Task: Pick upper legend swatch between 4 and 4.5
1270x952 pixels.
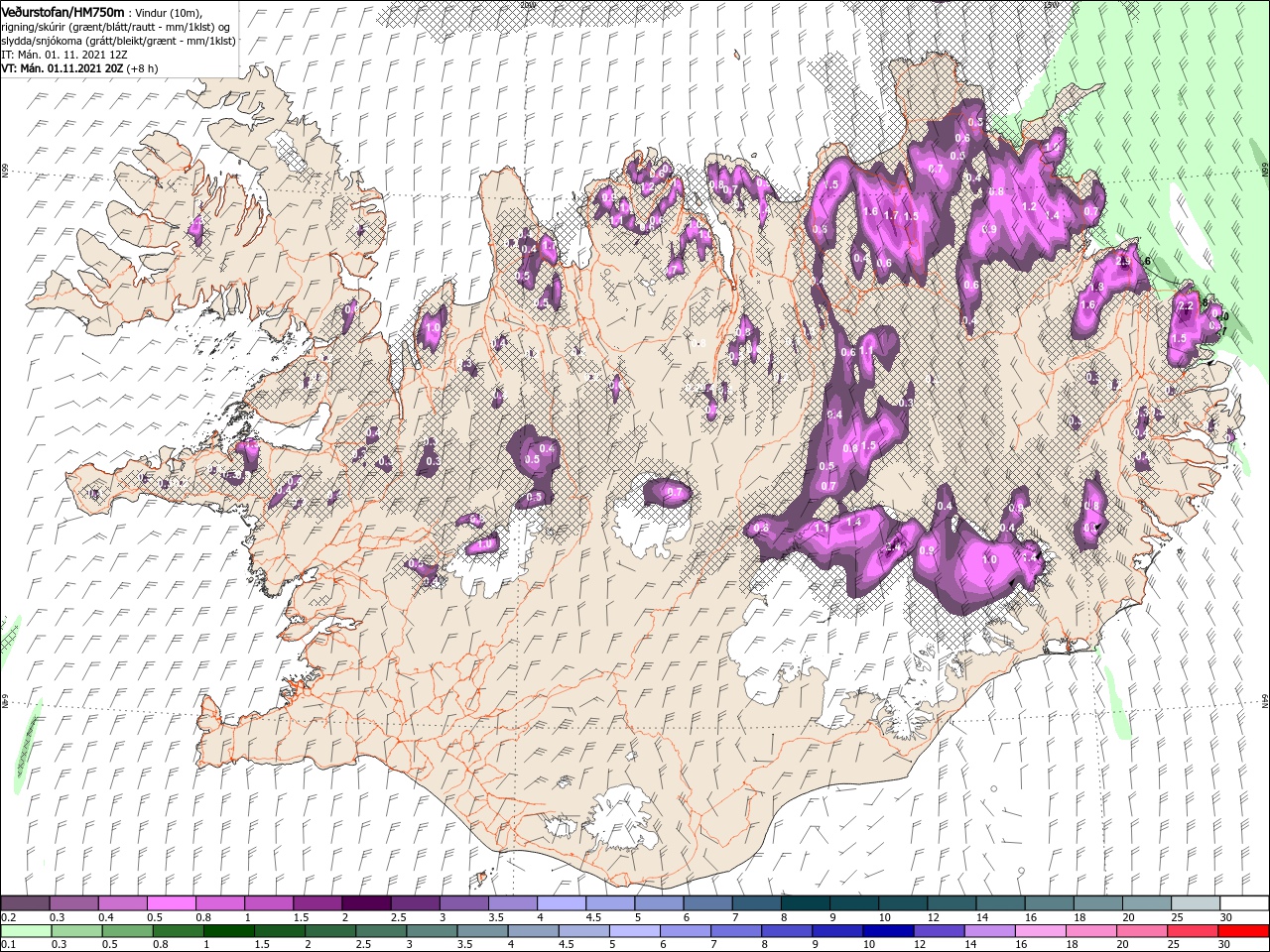Action: pyautogui.click(x=562, y=903)
